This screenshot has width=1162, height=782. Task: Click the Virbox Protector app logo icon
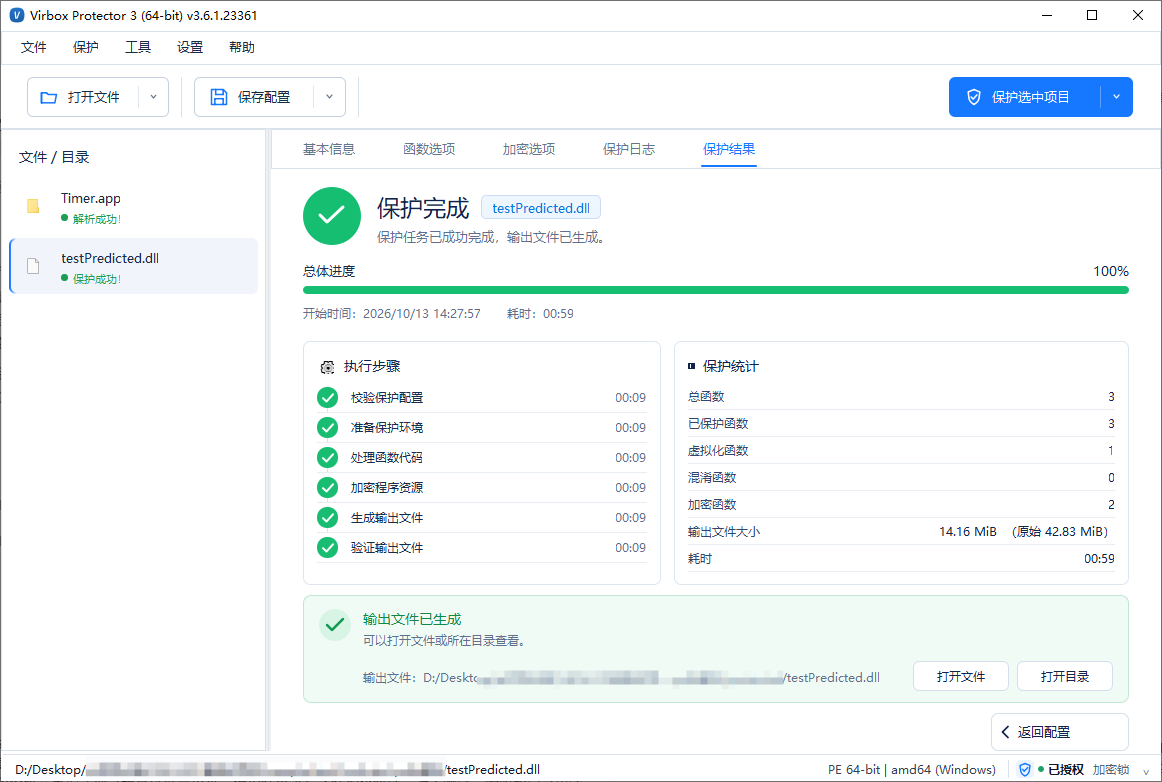(x=16, y=15)
